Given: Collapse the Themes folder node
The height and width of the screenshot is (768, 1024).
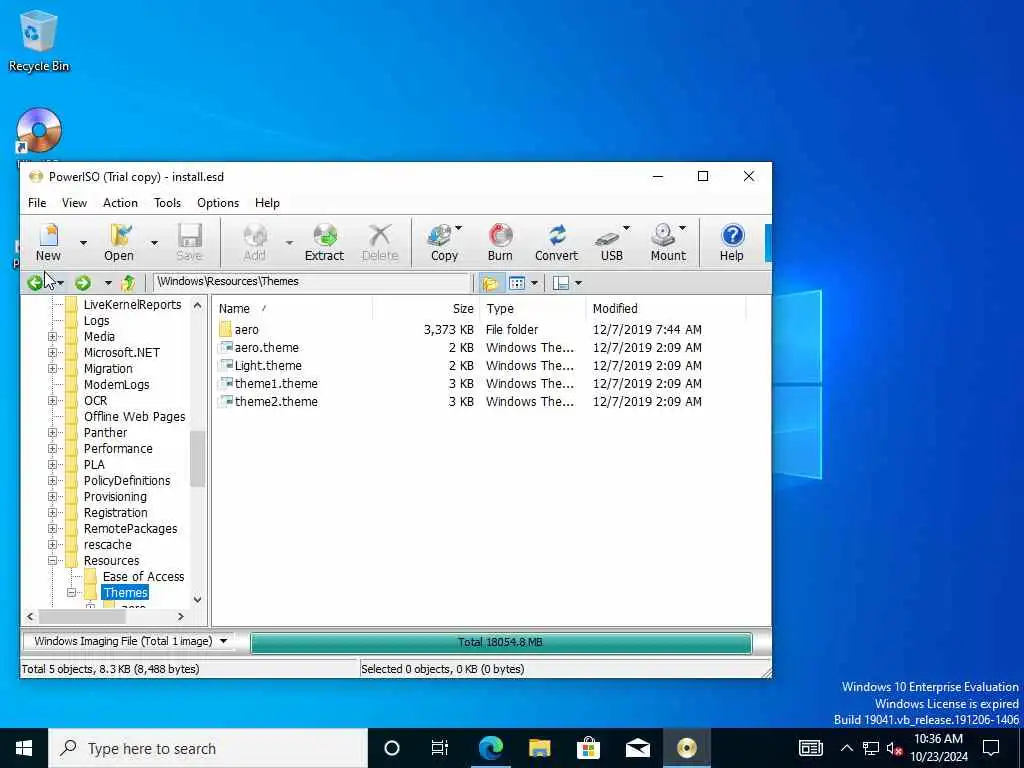Looking at the screenshot, I should 71,592.
